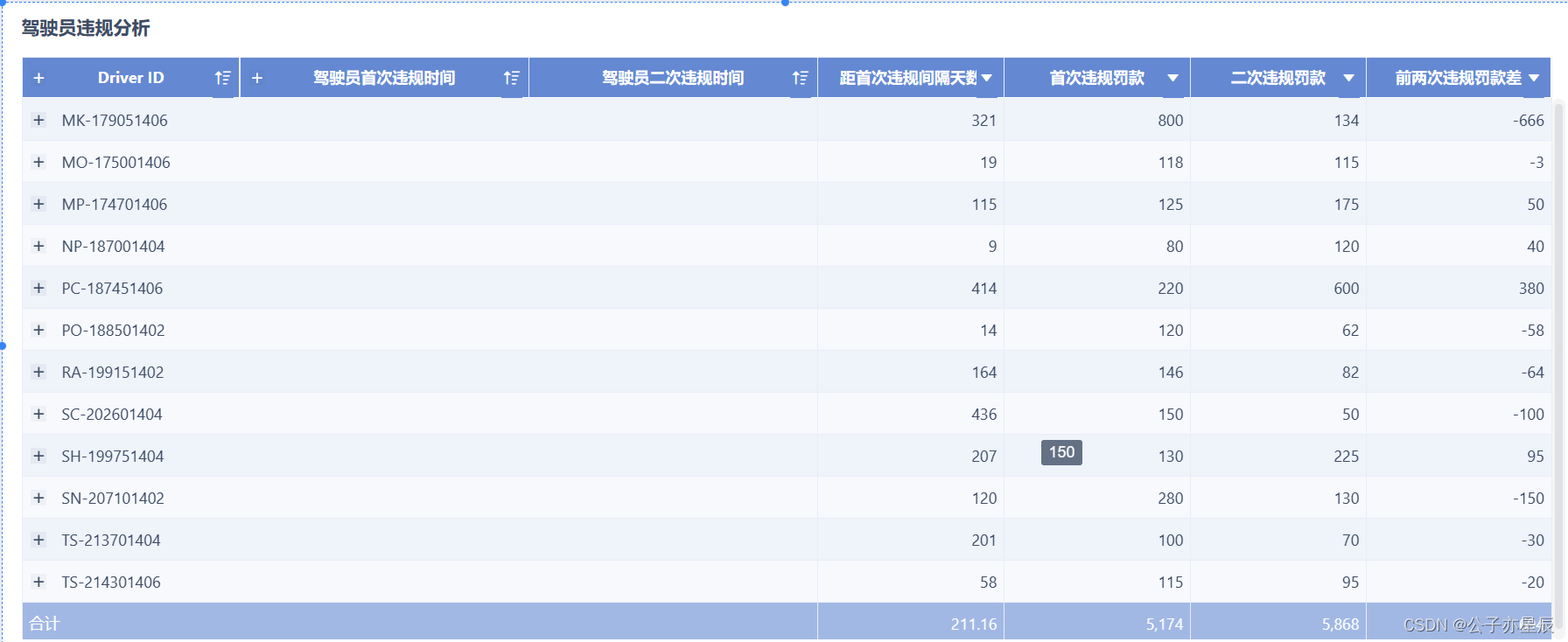1568x642 pixels.
Task: Click fine difference value 380
Action: tap(1531, 288)
